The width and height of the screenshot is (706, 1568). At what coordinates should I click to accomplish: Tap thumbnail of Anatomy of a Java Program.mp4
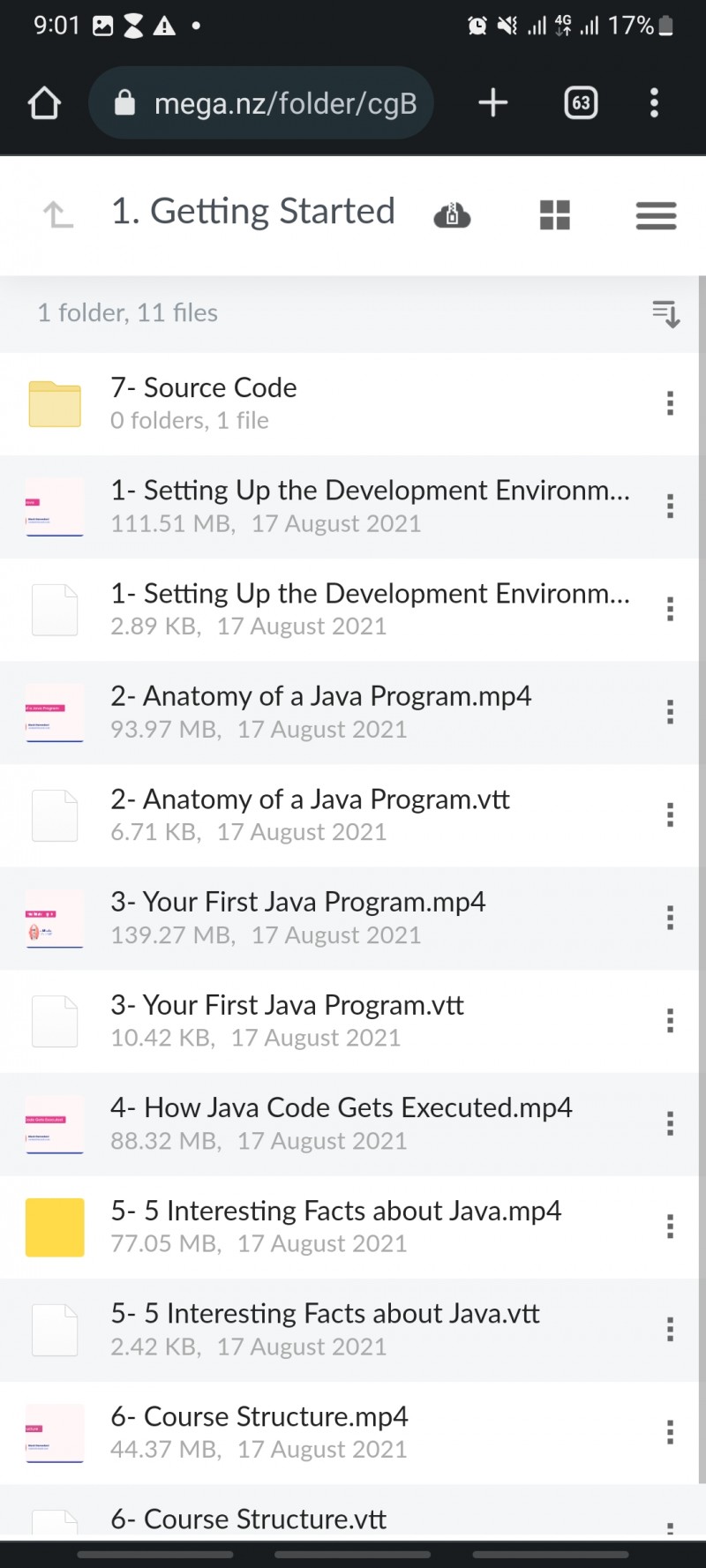(x=55, y=712)
